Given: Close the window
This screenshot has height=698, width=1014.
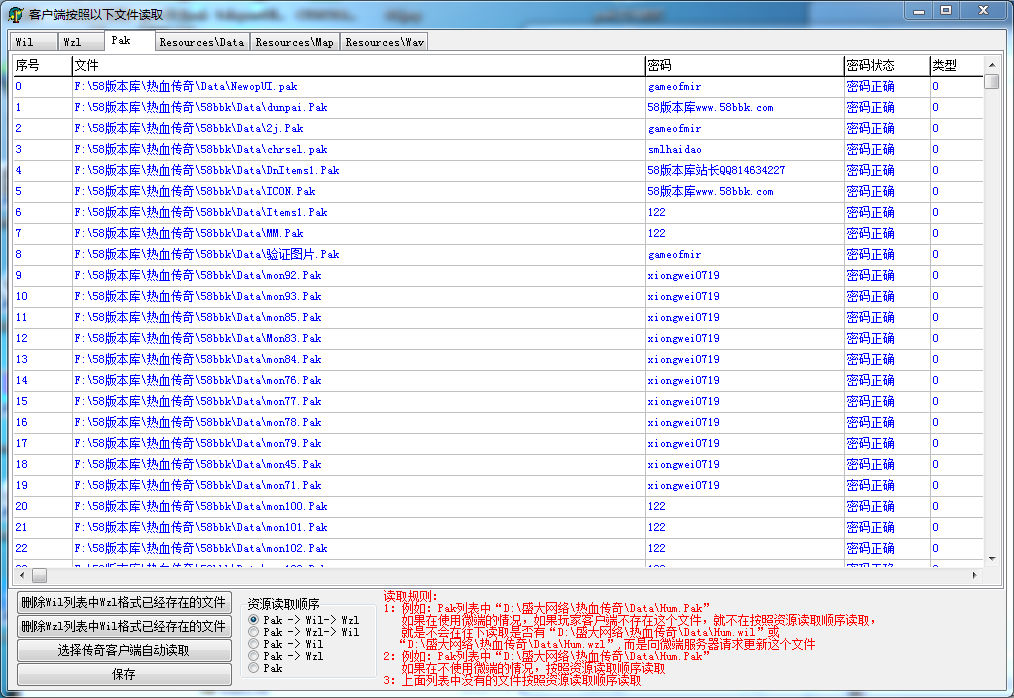Looking at the screenshot, I should tap(984, 10).
